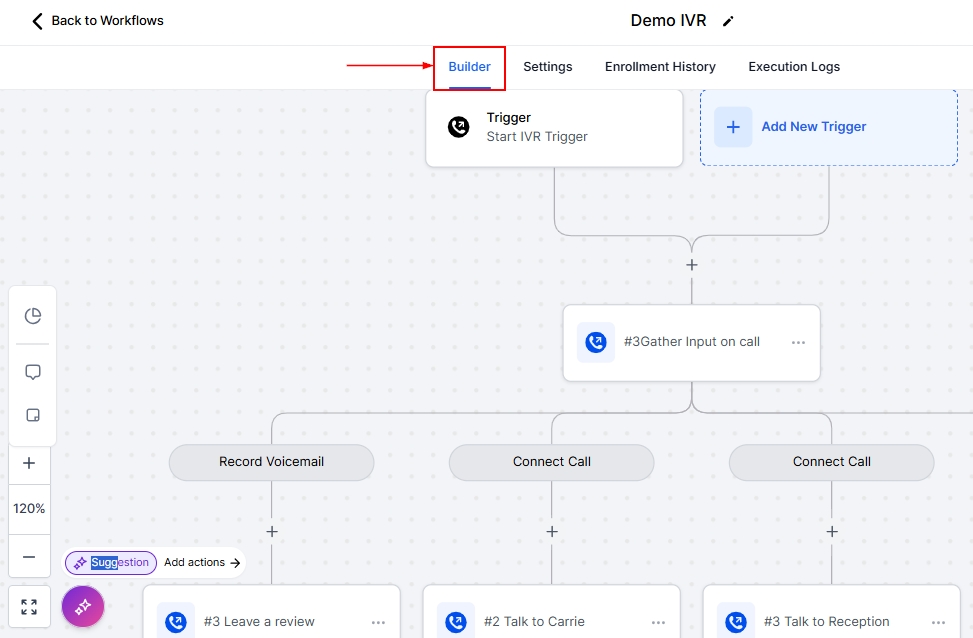Image resolution: width=973 pixels, height=638 pixels.
Task: Click the fit-to-screen expand icon
Action: tap(29, 607)
